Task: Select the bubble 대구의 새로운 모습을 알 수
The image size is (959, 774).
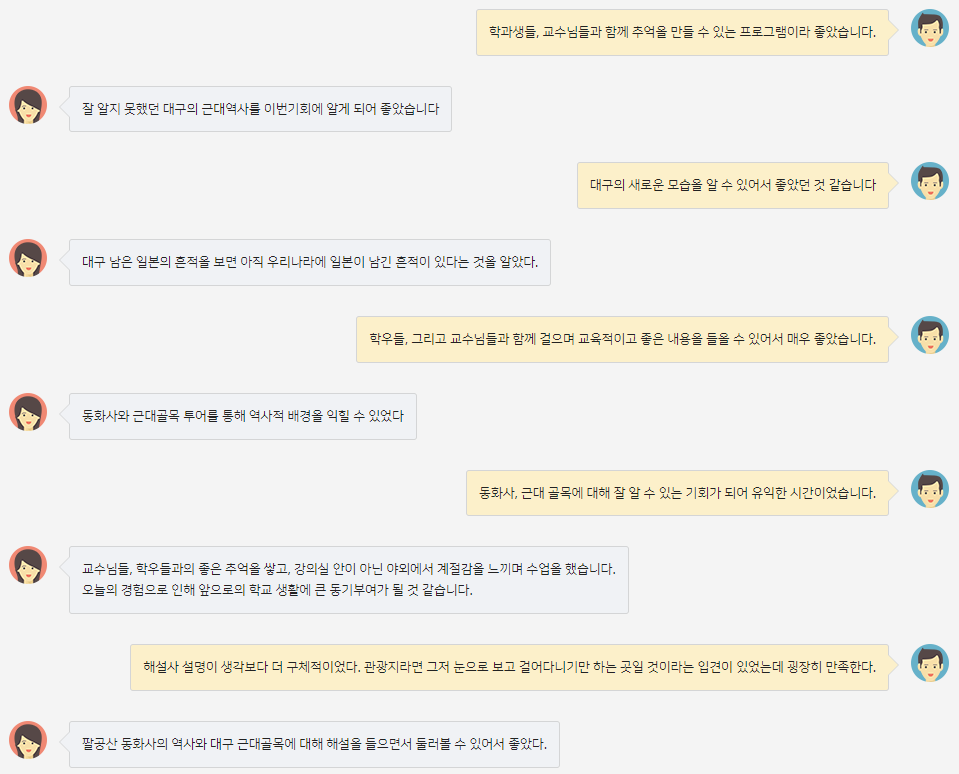Action: [x=733, y=185]
